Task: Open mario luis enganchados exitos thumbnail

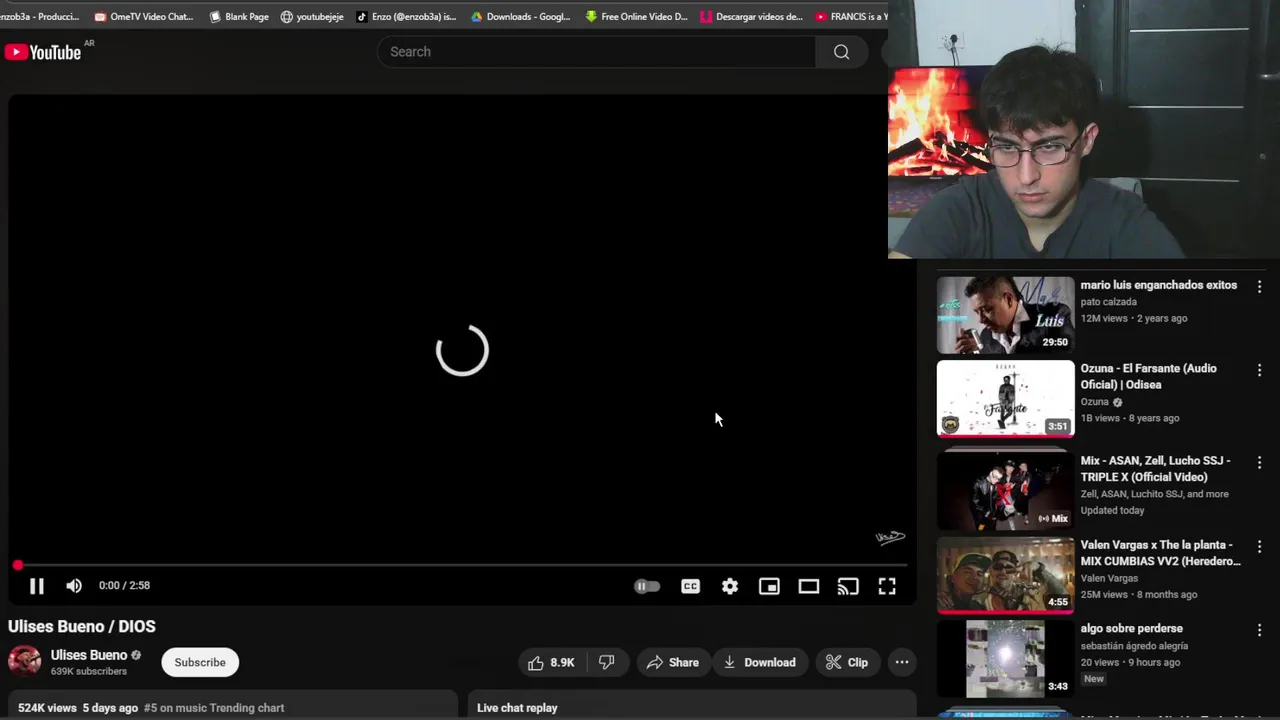Action: [x=1005, y=315]
